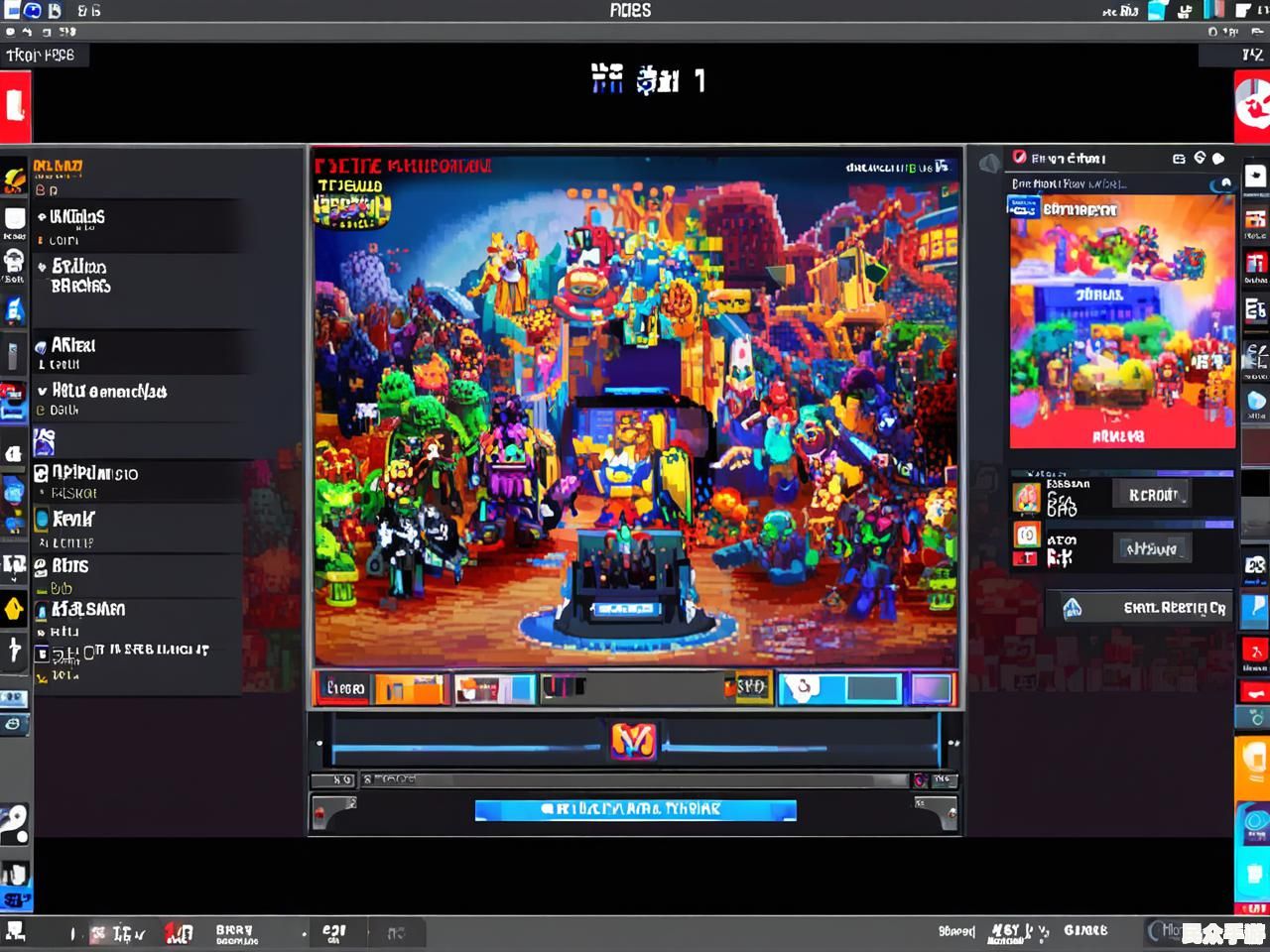Image resolution: width=1270 pixels, height=952 pixels.
Task: Click the red circle icon in right panel header
Action: pyautogui.click(x=1019, y=158)
